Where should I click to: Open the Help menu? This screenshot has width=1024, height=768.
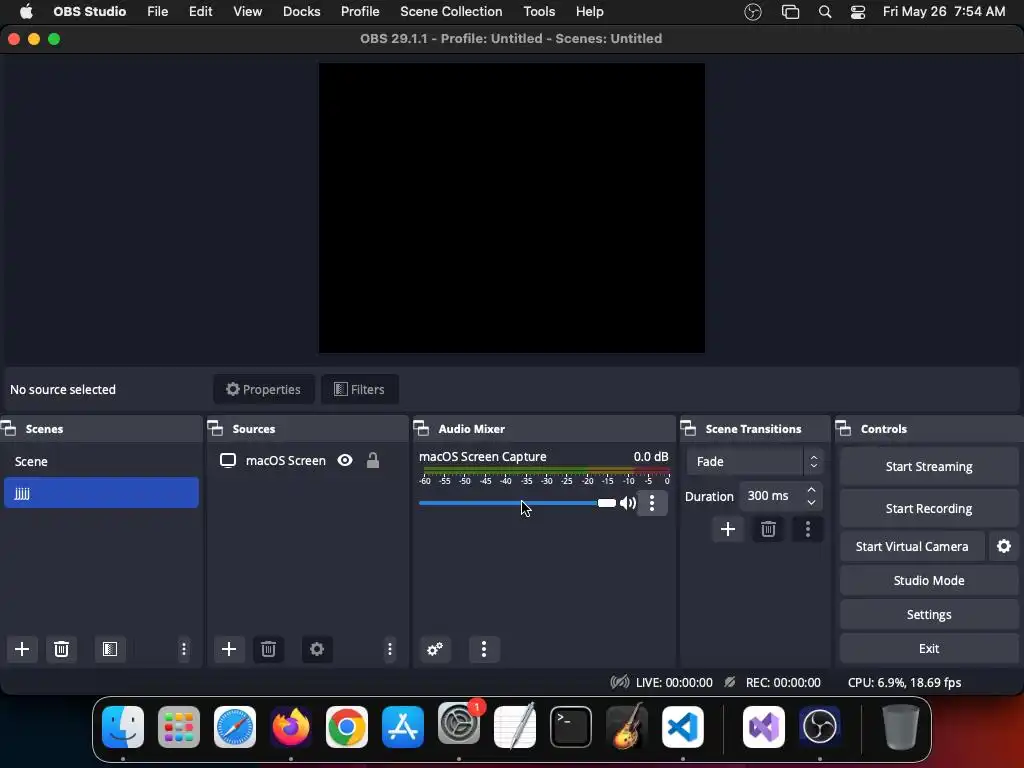590,12
